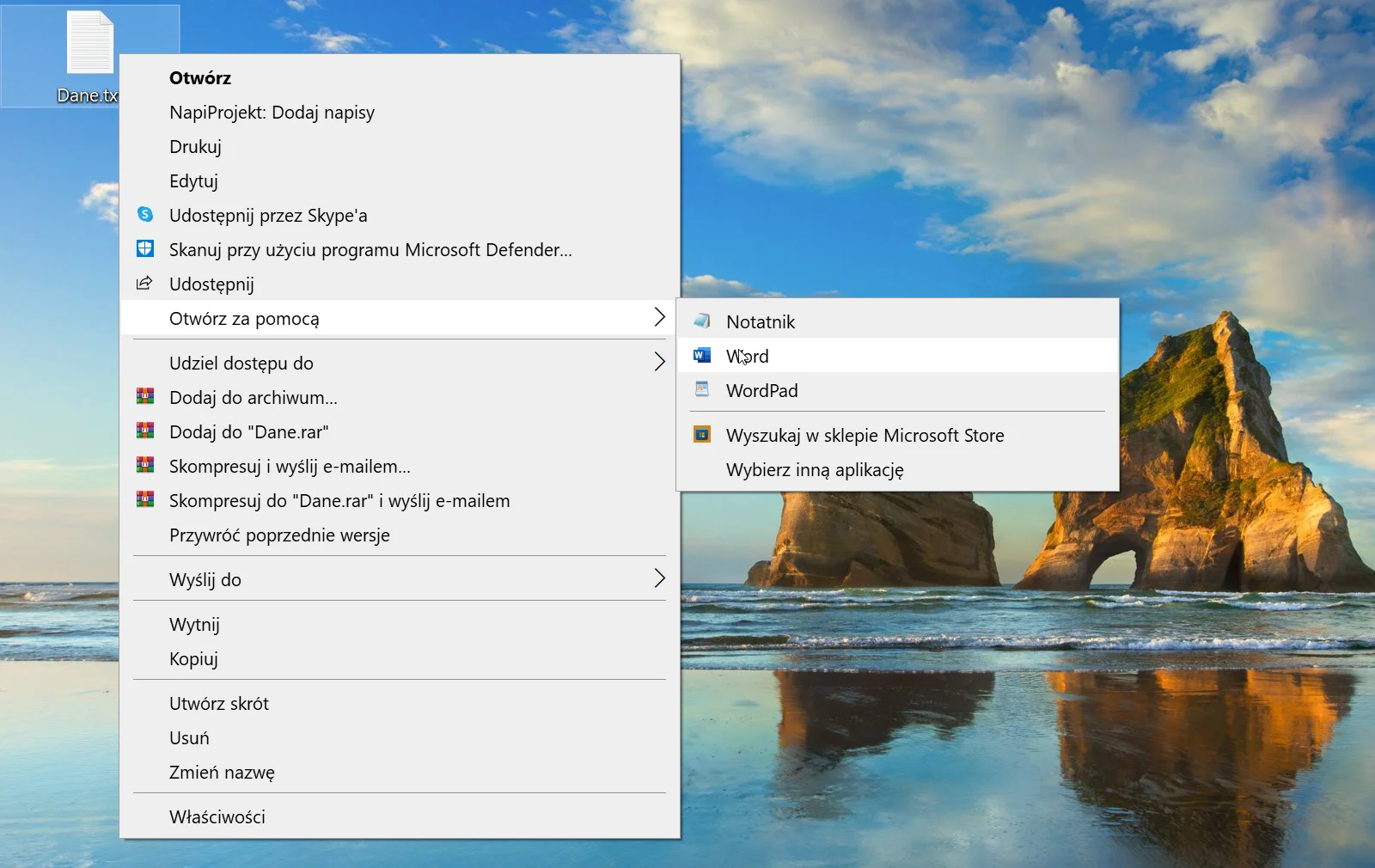
Task: Choose Udostępnij przez Skype'a
Action: [400, 216]
